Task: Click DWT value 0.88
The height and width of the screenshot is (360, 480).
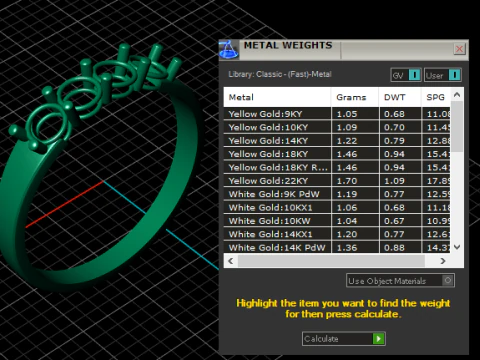Action: [x=394, y=248]
